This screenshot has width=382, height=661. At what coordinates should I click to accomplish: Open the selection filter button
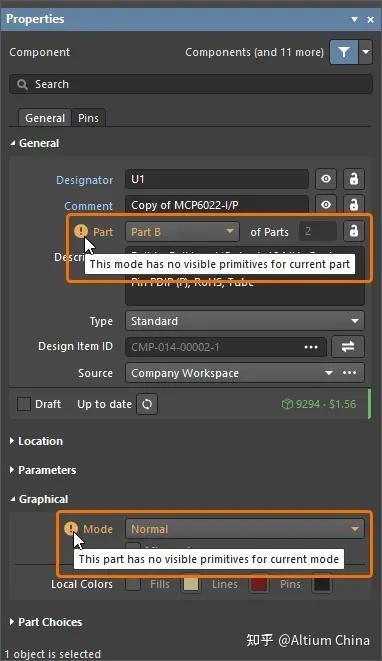(x=344, y=52)
